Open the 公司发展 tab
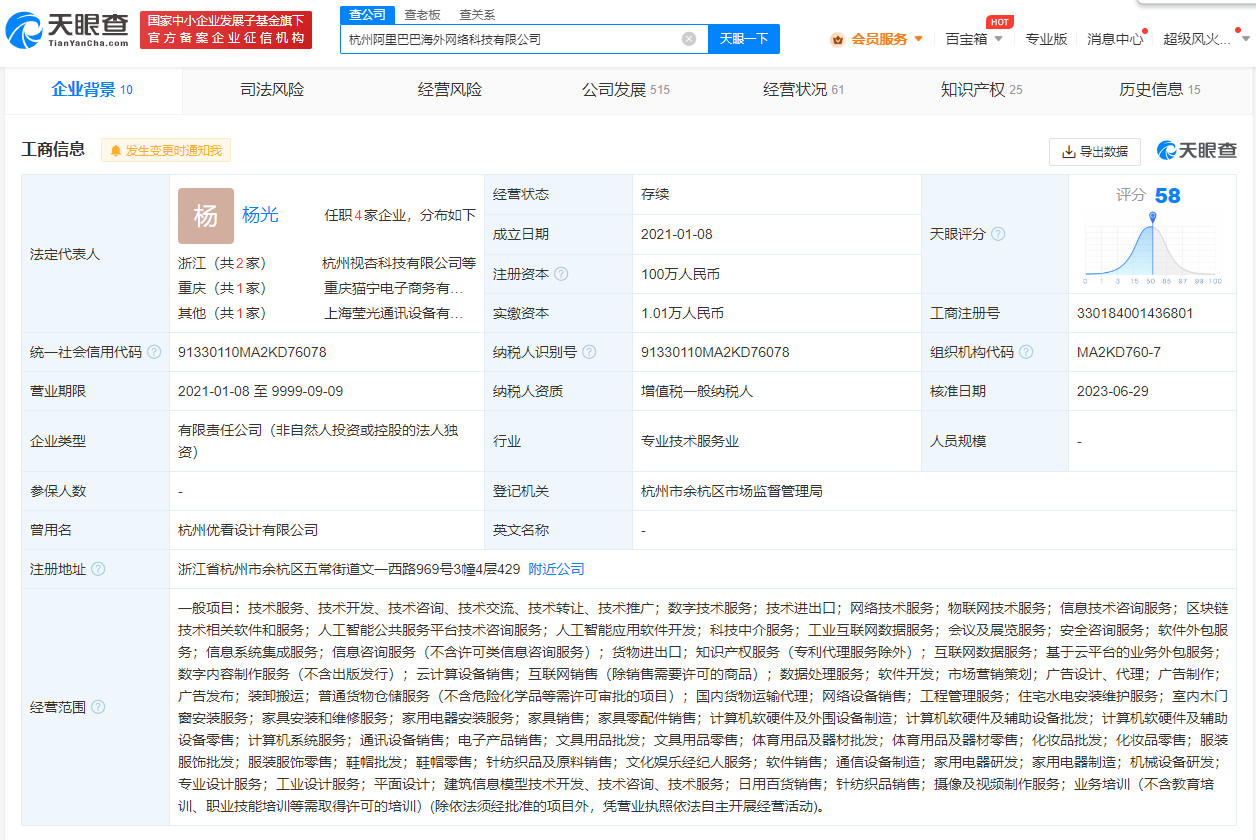 (626, 90)
